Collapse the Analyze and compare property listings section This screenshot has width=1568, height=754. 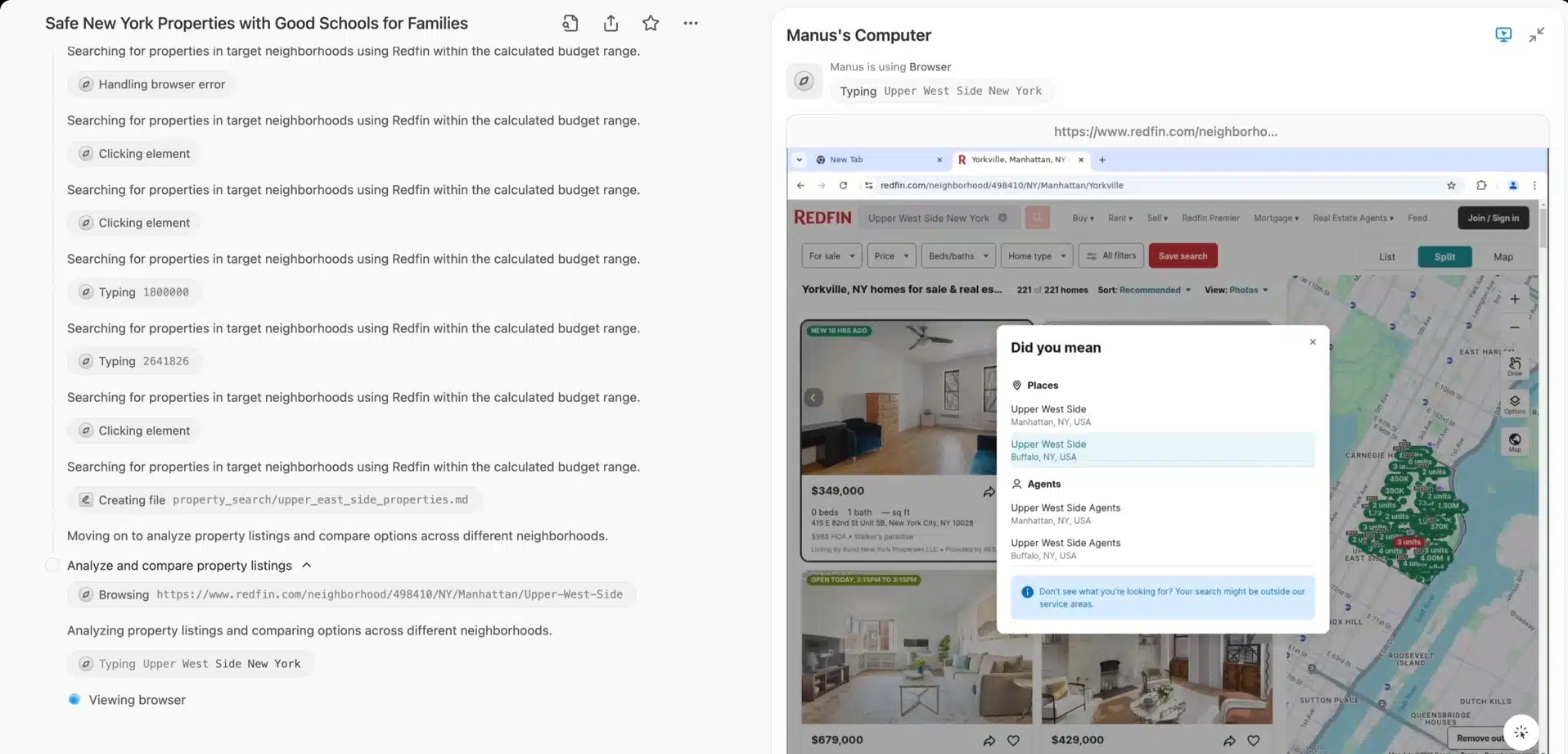pyautogui.click(x=307, y=566)
